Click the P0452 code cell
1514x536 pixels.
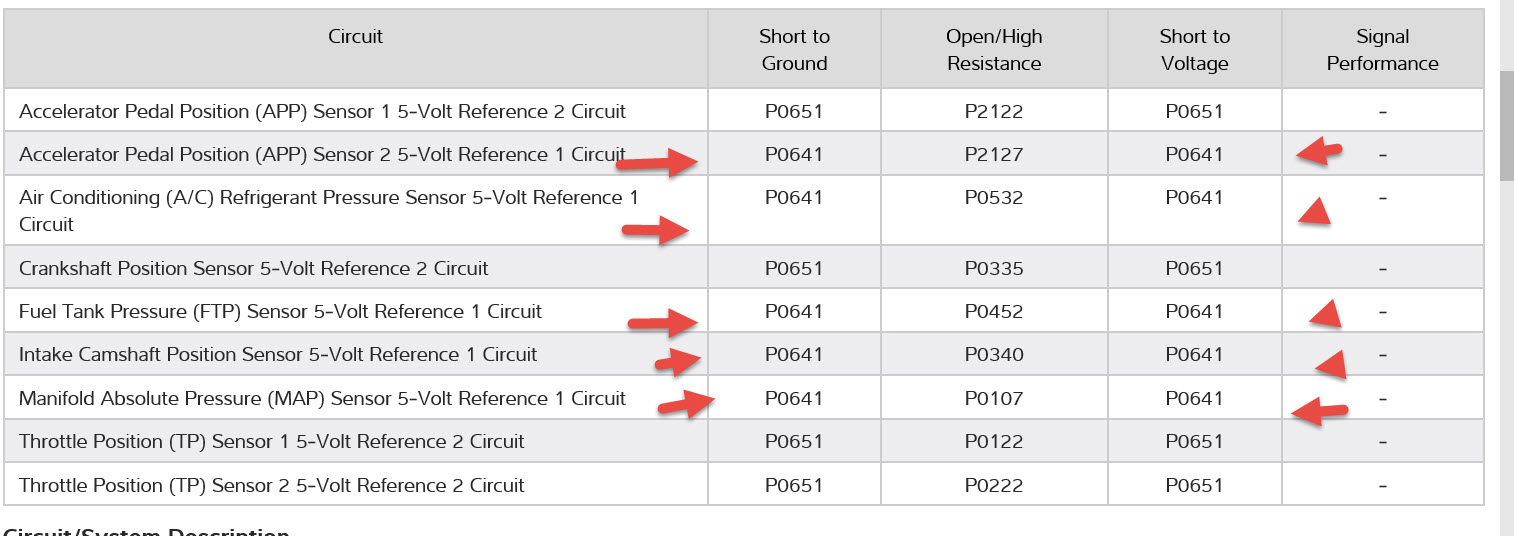[993, 311]
